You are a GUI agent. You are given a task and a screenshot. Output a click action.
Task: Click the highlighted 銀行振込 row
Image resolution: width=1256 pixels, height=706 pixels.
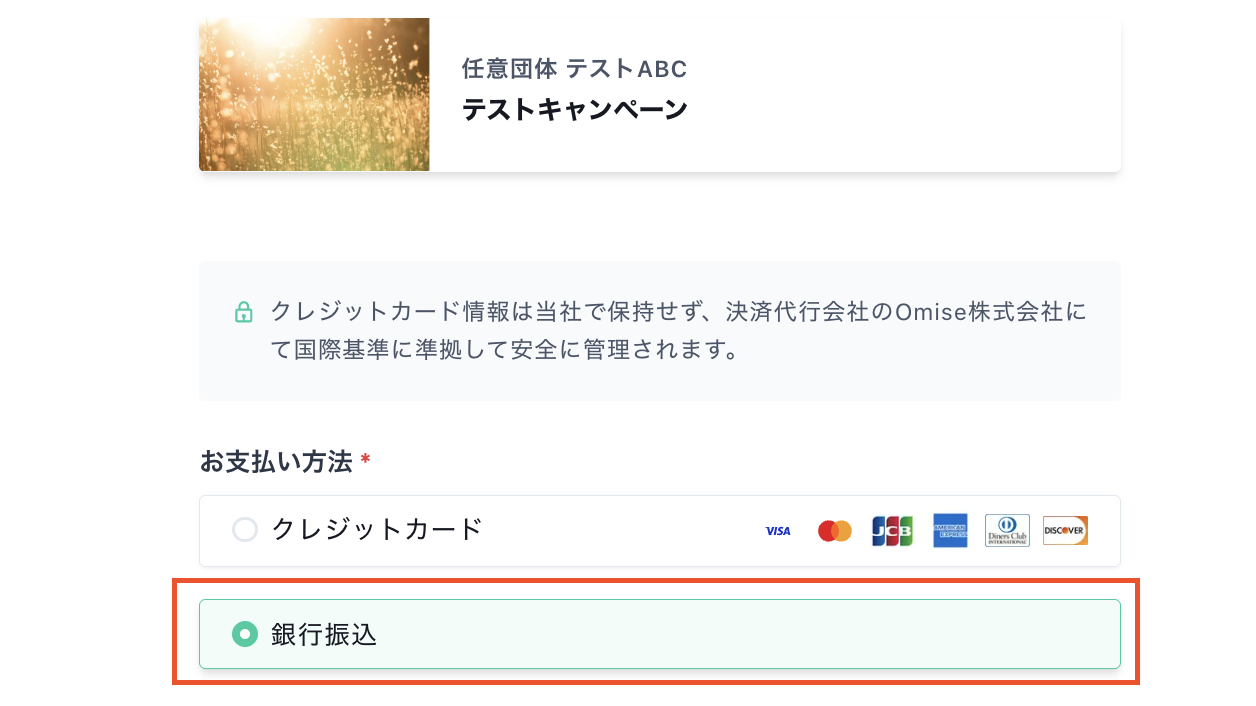coord(660,634)
